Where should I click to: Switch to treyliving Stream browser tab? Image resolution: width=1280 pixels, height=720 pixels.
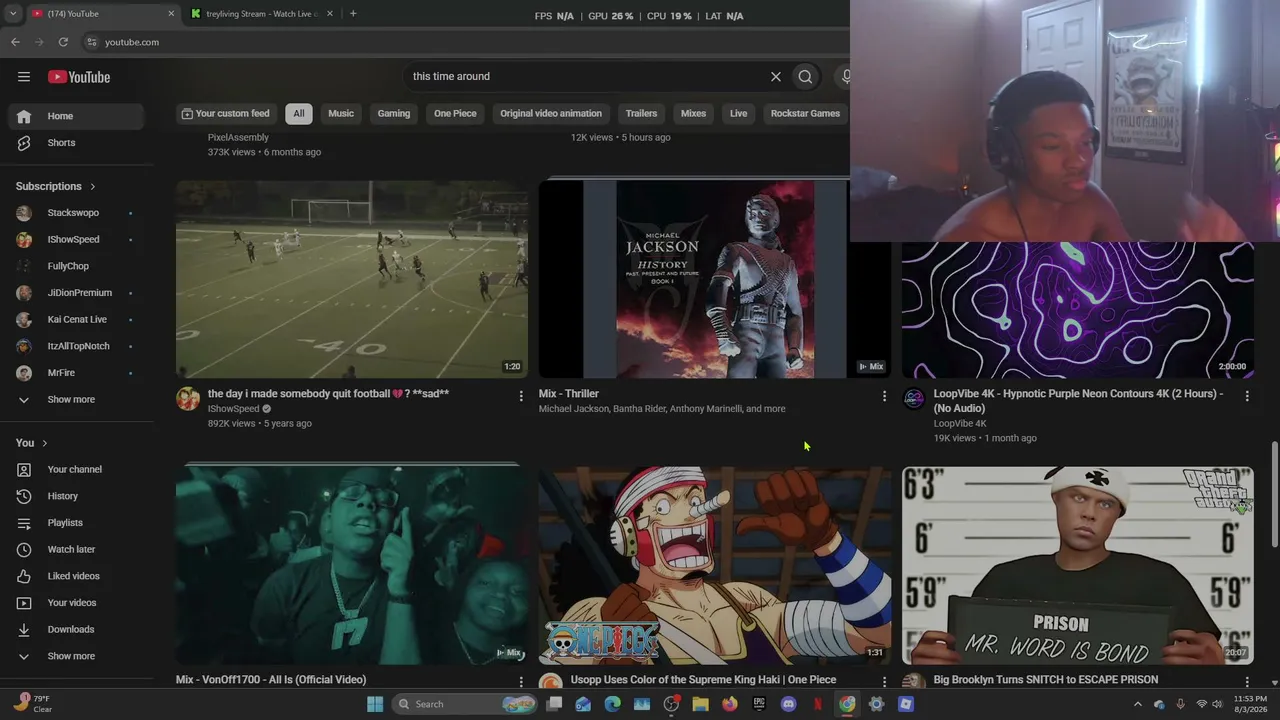[x=260, y=14]
